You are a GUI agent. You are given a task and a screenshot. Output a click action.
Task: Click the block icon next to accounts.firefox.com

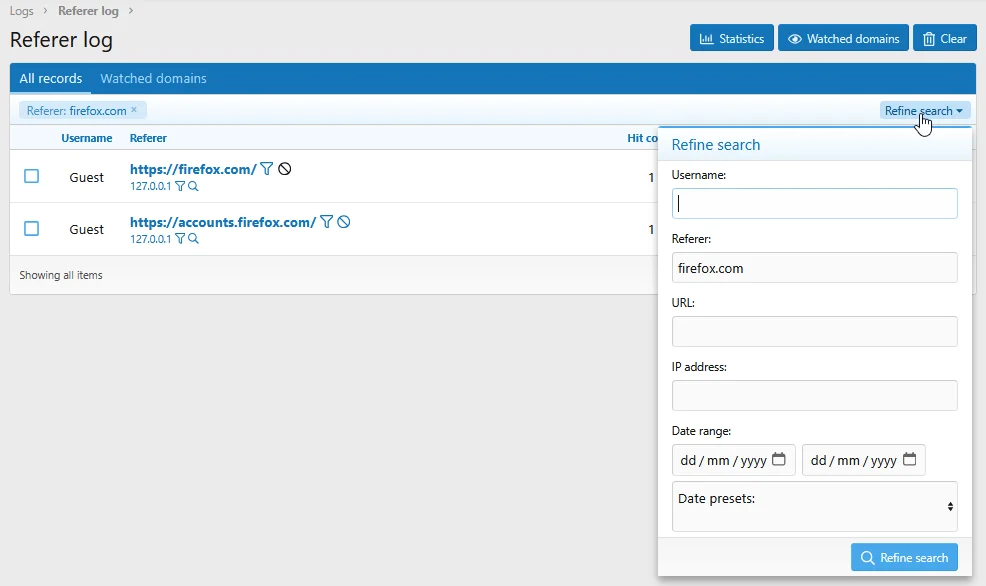point(344,222)
